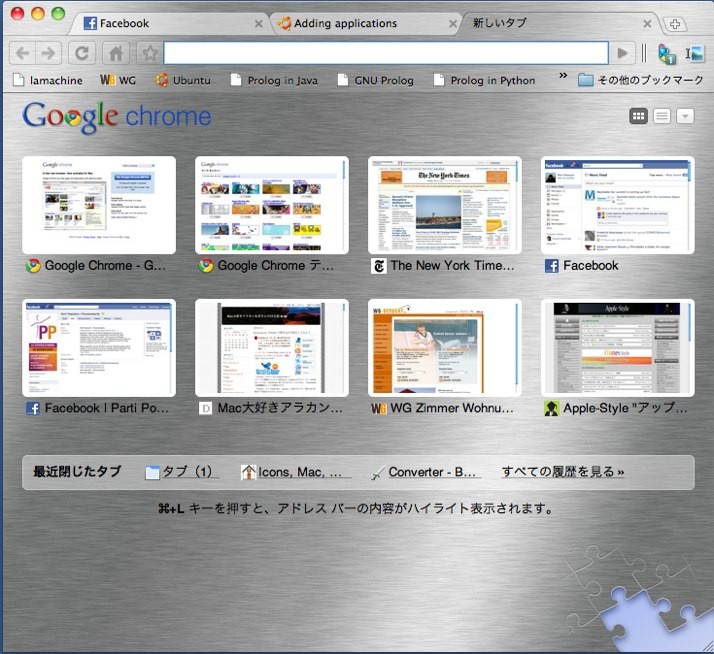This screenshot has height=654, width=714.
Task: Open the extension icon with colored figures
Action: tap(667, 54)
